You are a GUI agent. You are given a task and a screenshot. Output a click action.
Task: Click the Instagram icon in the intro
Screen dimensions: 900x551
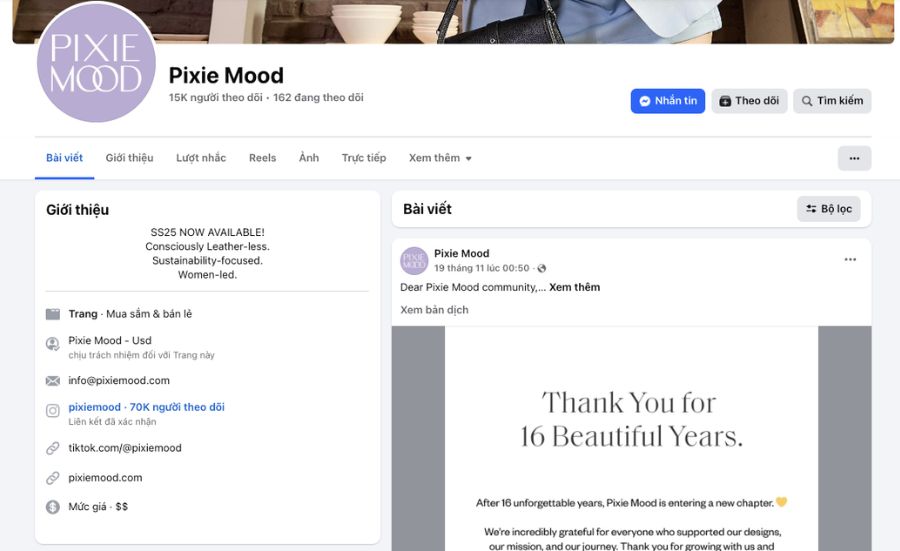coord(53,410)
